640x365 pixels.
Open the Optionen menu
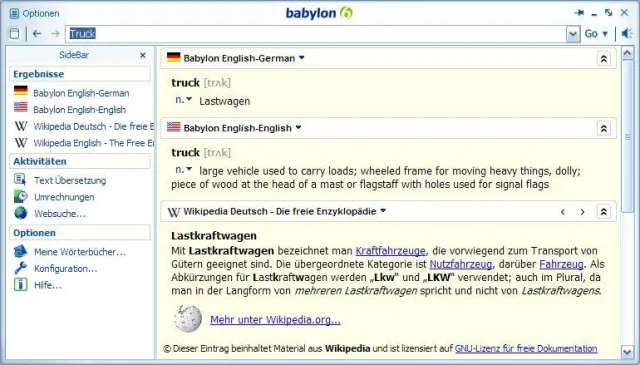click(41, 13)
